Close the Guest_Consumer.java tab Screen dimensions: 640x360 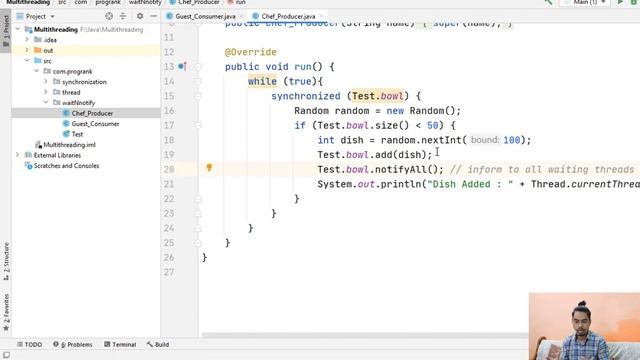pos(241,16)
